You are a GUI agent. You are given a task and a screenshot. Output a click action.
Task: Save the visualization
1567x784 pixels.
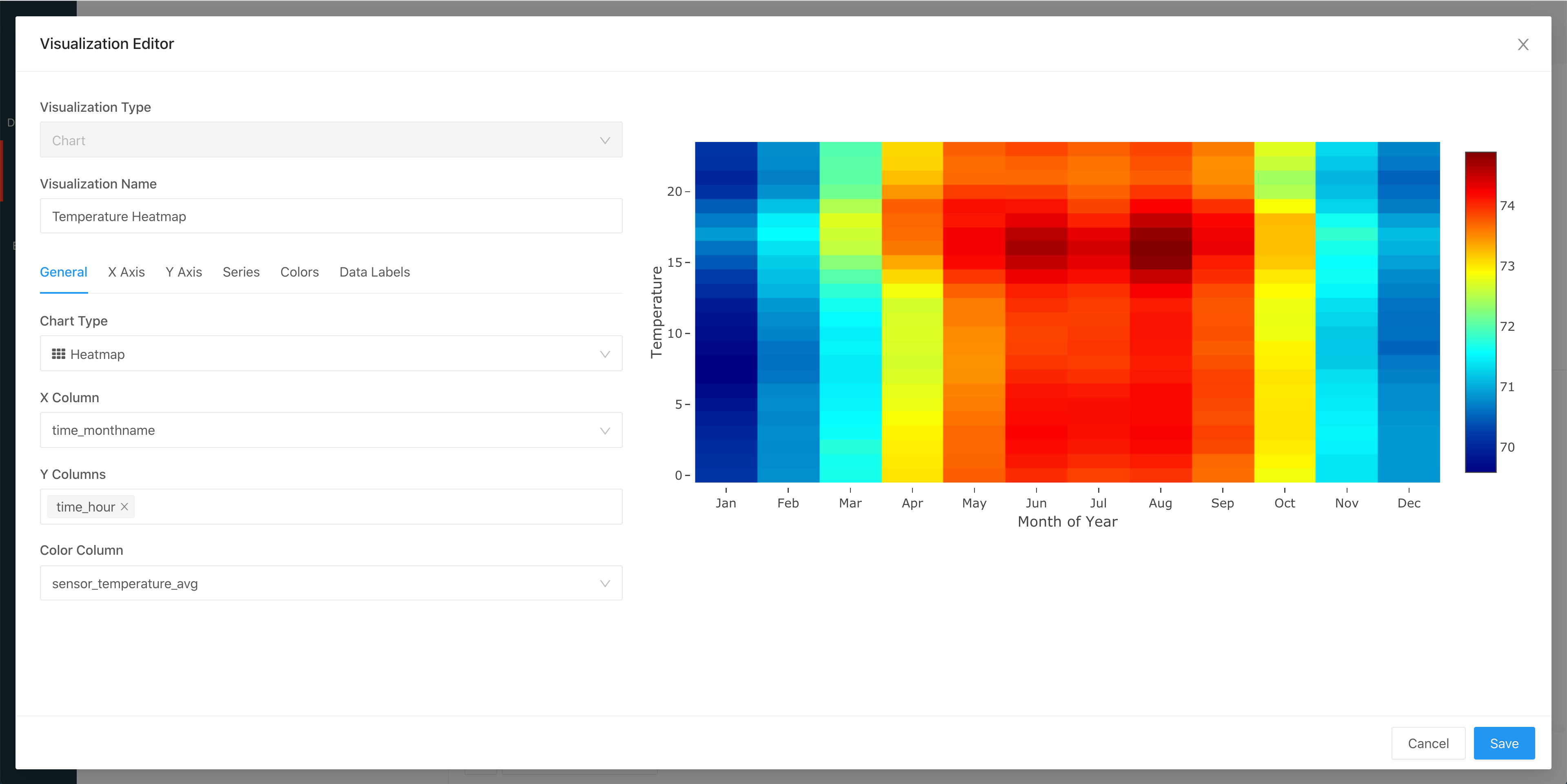(x=1504, y=743)
